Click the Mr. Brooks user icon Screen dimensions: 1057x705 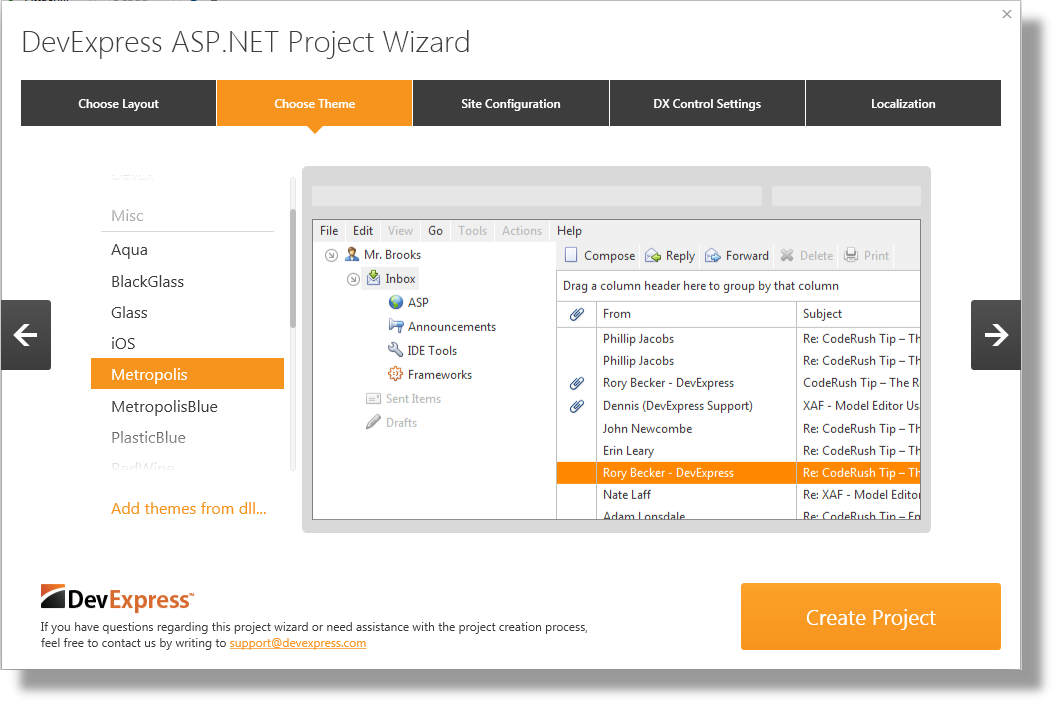tap(352, 254)
